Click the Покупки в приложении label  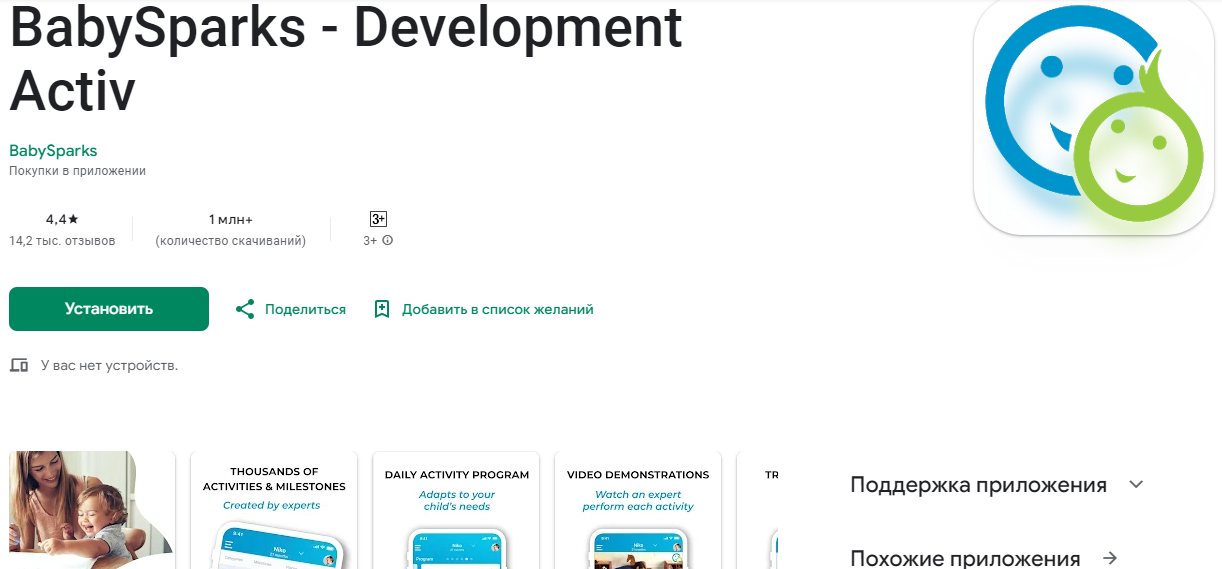pyautogui.click(x=78, y=171)
